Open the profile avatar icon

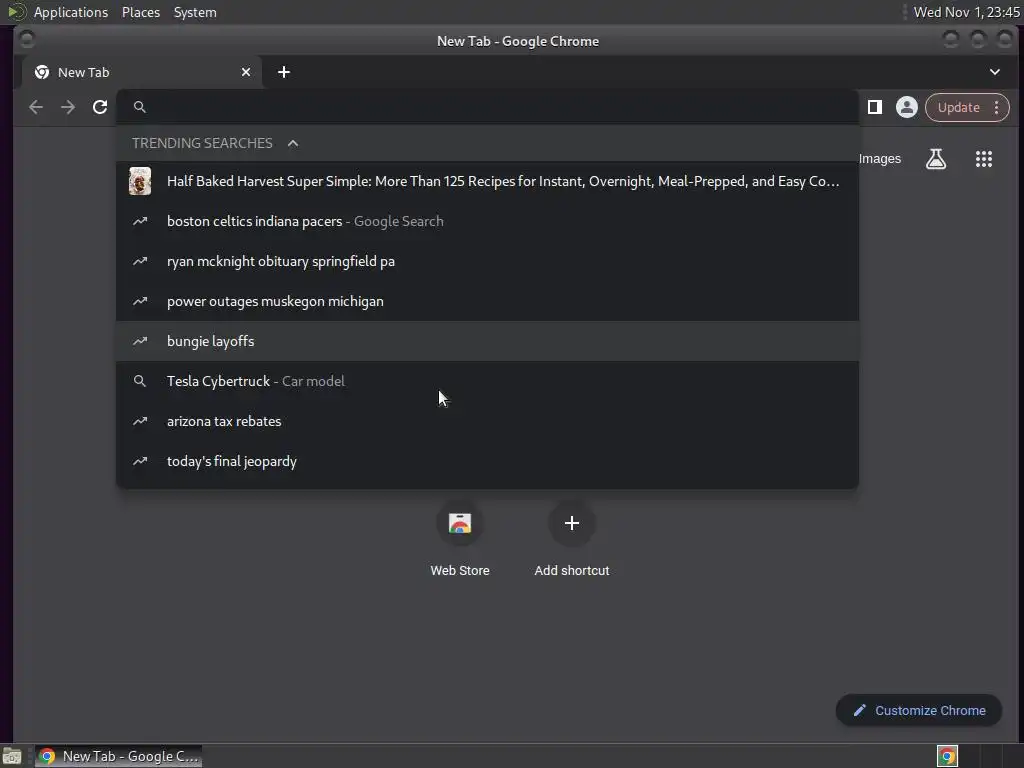906,107
